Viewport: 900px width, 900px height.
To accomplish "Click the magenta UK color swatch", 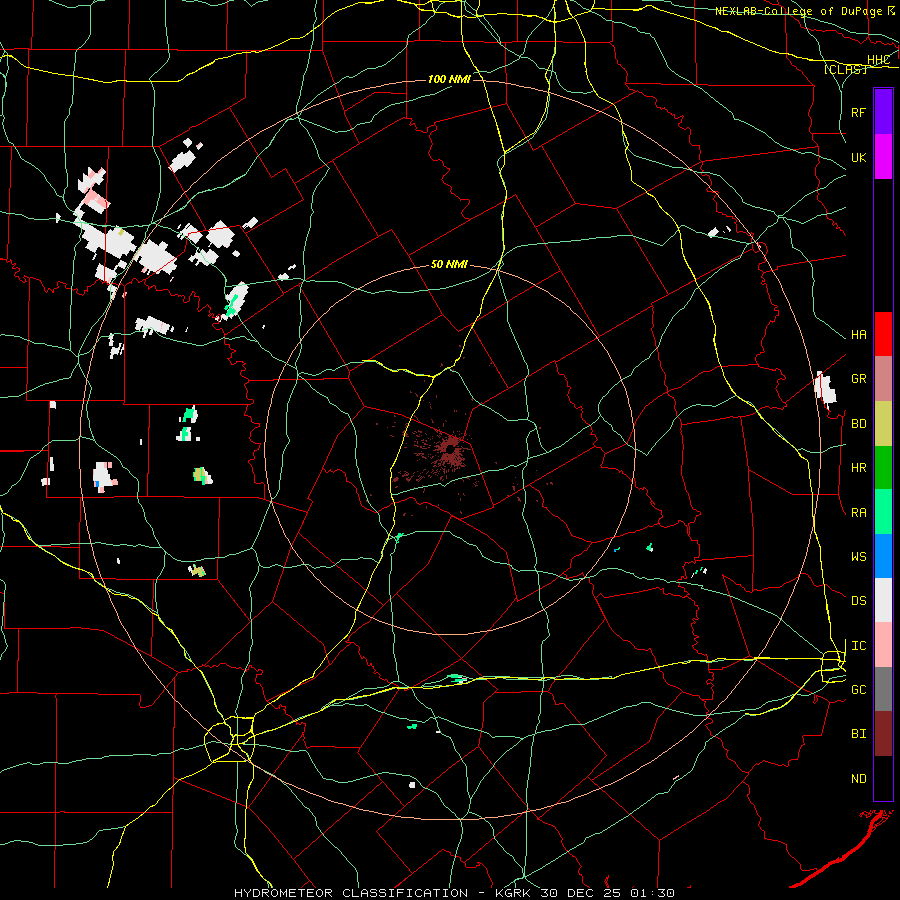I will 883,157.
